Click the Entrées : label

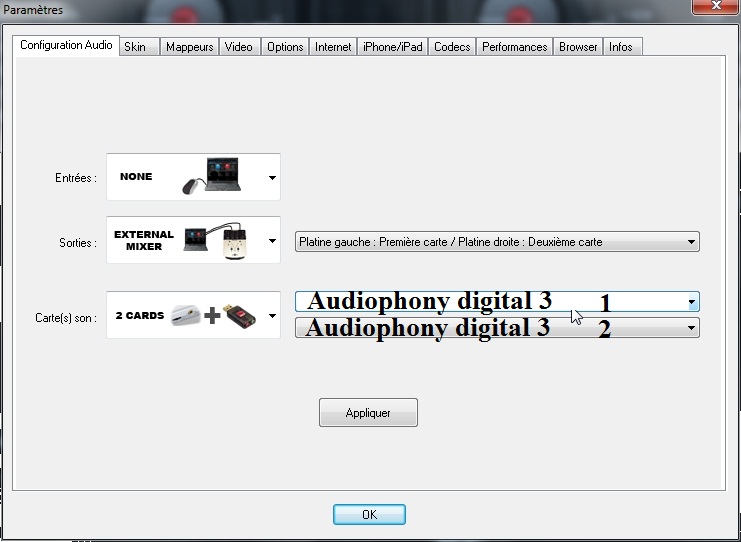(x=76, y=178)
